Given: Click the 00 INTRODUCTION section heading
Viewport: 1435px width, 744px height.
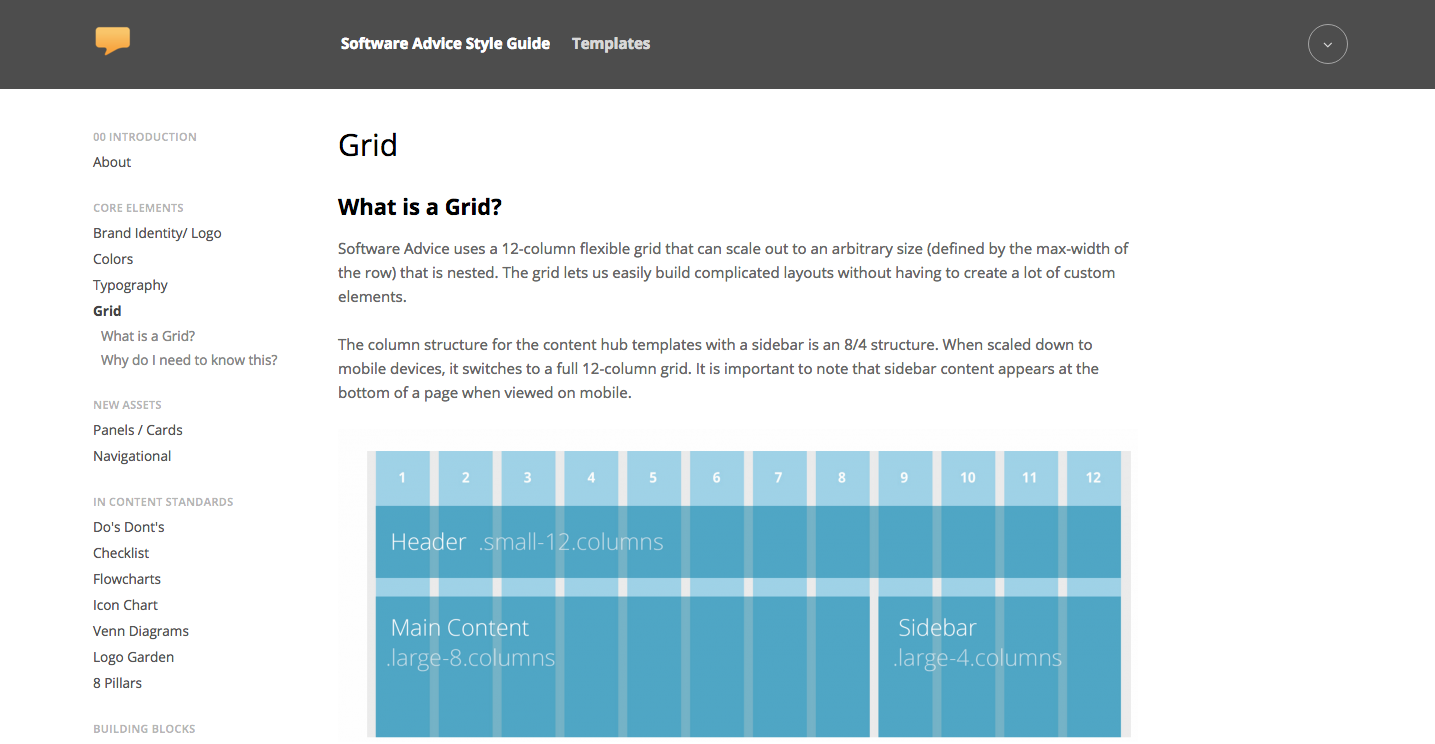Looking at the screenshot, I should coord(145,137).
